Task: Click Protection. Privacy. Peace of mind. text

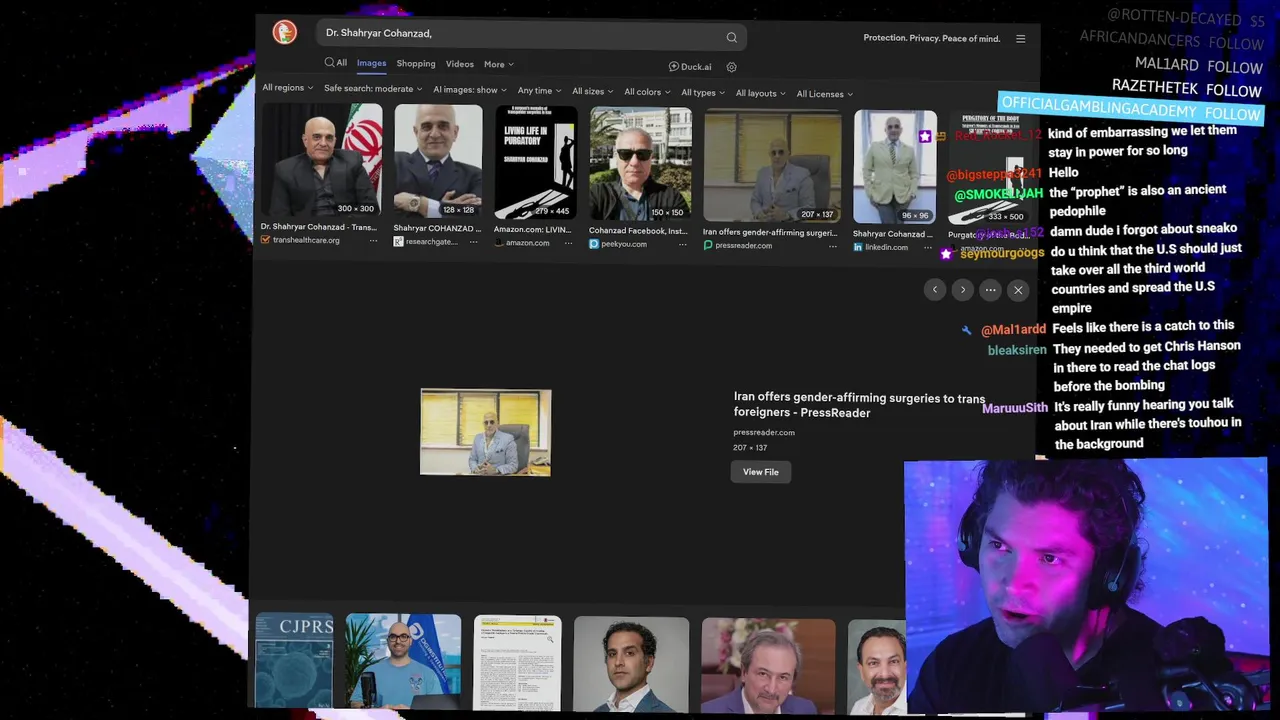Action: click(932, 38)
